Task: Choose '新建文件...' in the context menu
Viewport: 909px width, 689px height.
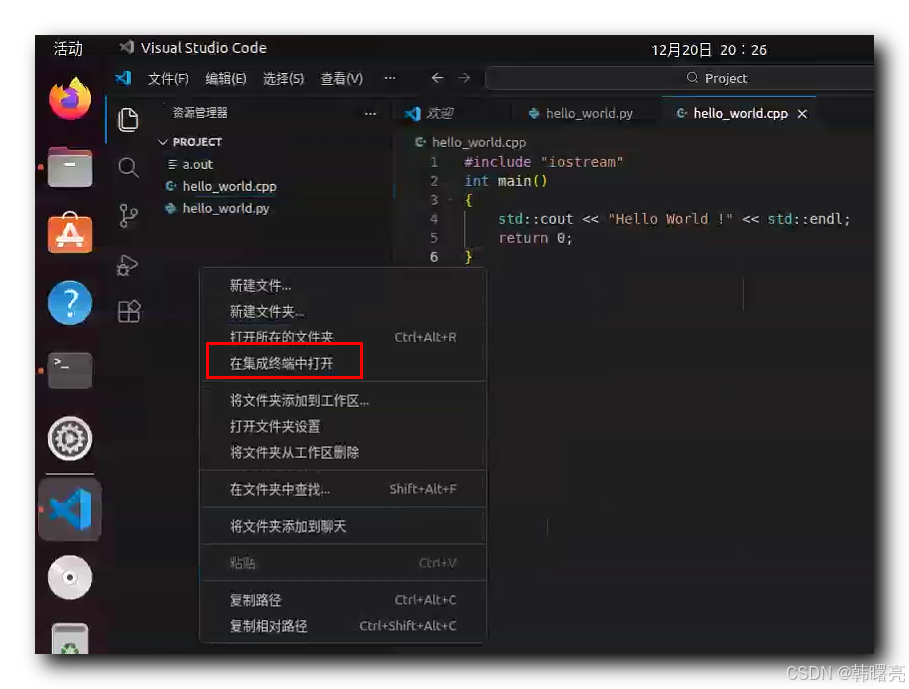Action: pyautogui.click(x=260, y=285)
